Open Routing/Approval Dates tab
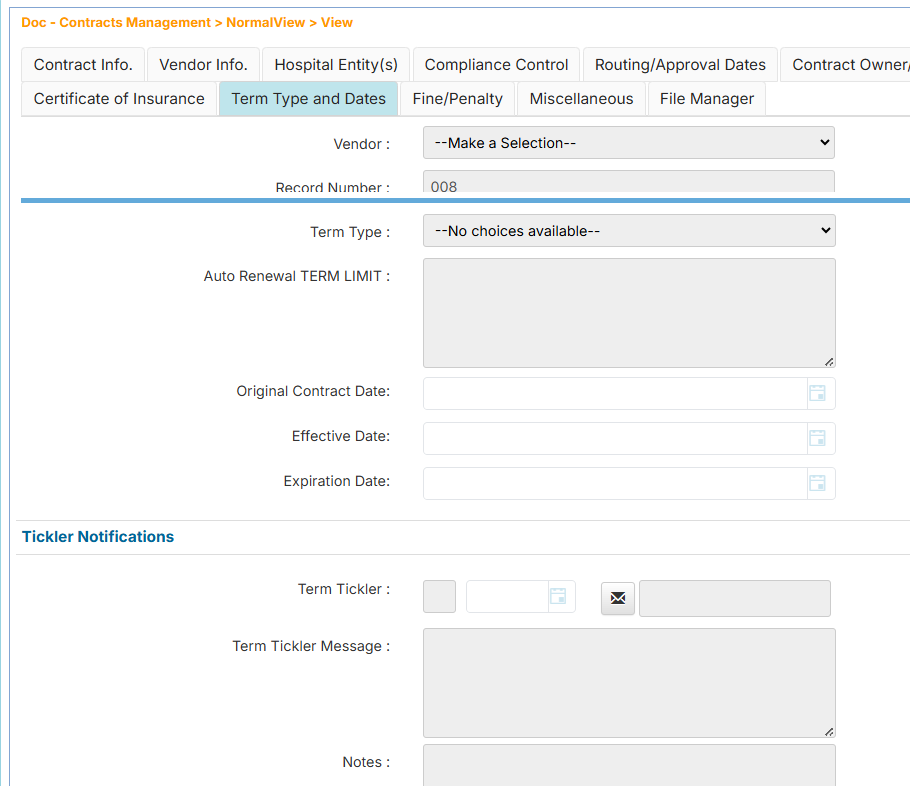The image size is (910, 786). [680, 65]
